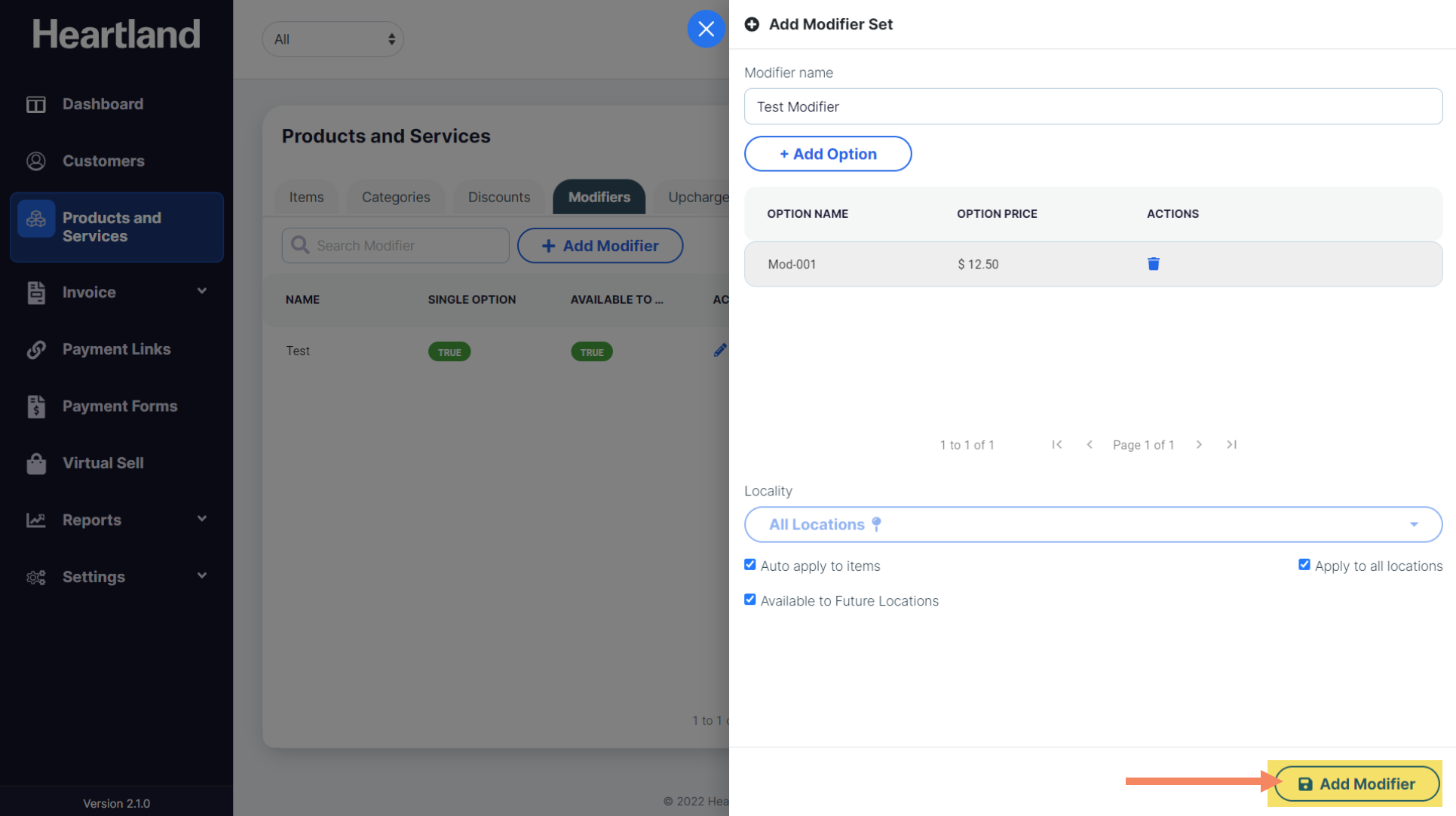Viewport: 1456px width, 816px height.
Task: Save with the yellow Add Modifier button
Action: pyautogui.click(x=1356, y=784)
